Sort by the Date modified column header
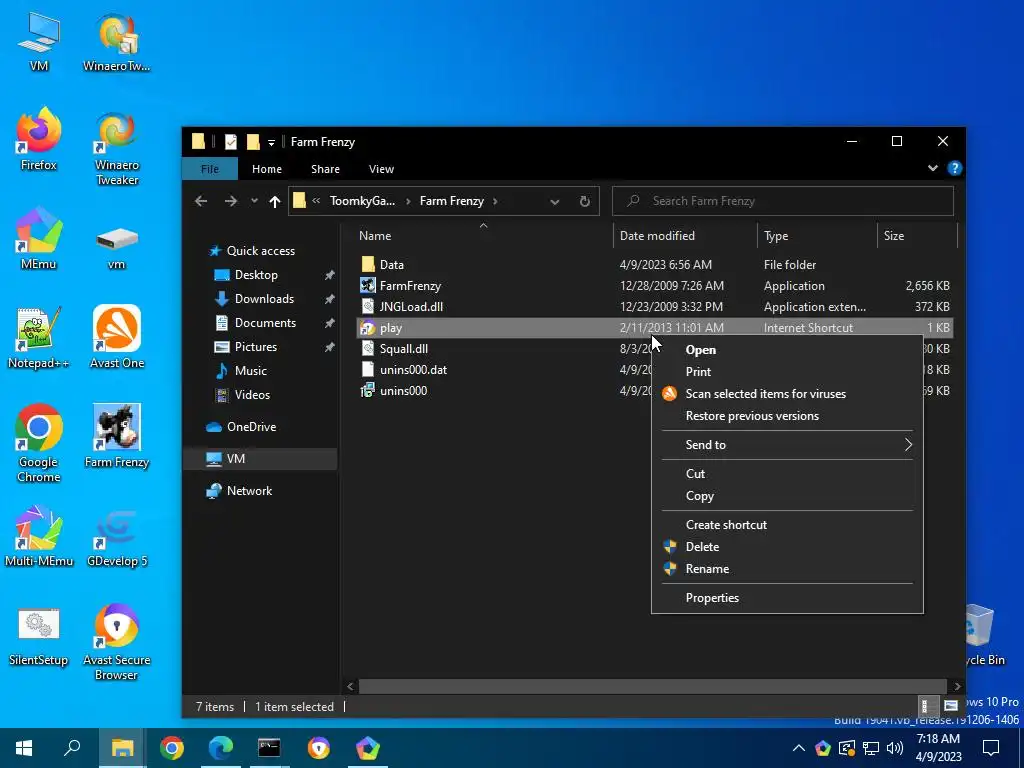Screen dimensions: 1024x768 [x=685, y=236]
